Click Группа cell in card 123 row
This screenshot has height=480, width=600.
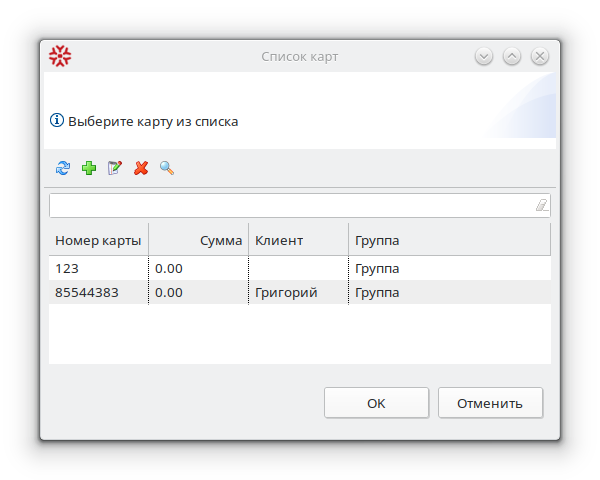coord(450,268)
